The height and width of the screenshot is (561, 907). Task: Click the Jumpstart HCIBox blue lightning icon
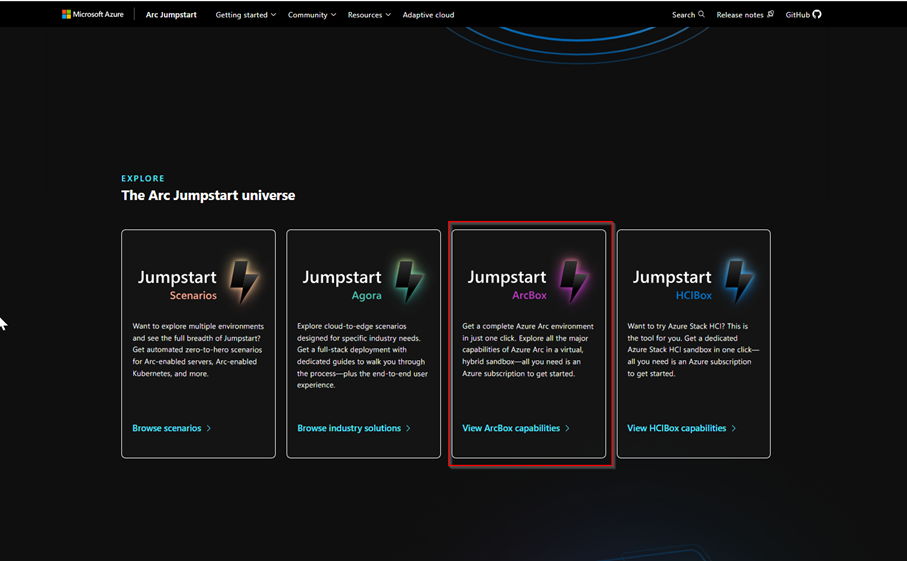pyautogui.click(x=738, y=282)
